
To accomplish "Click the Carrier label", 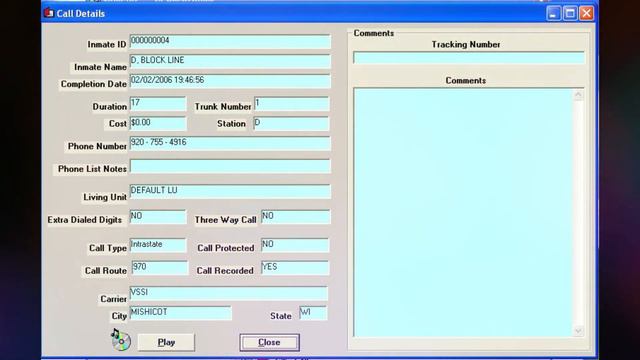I will [113, 299].
